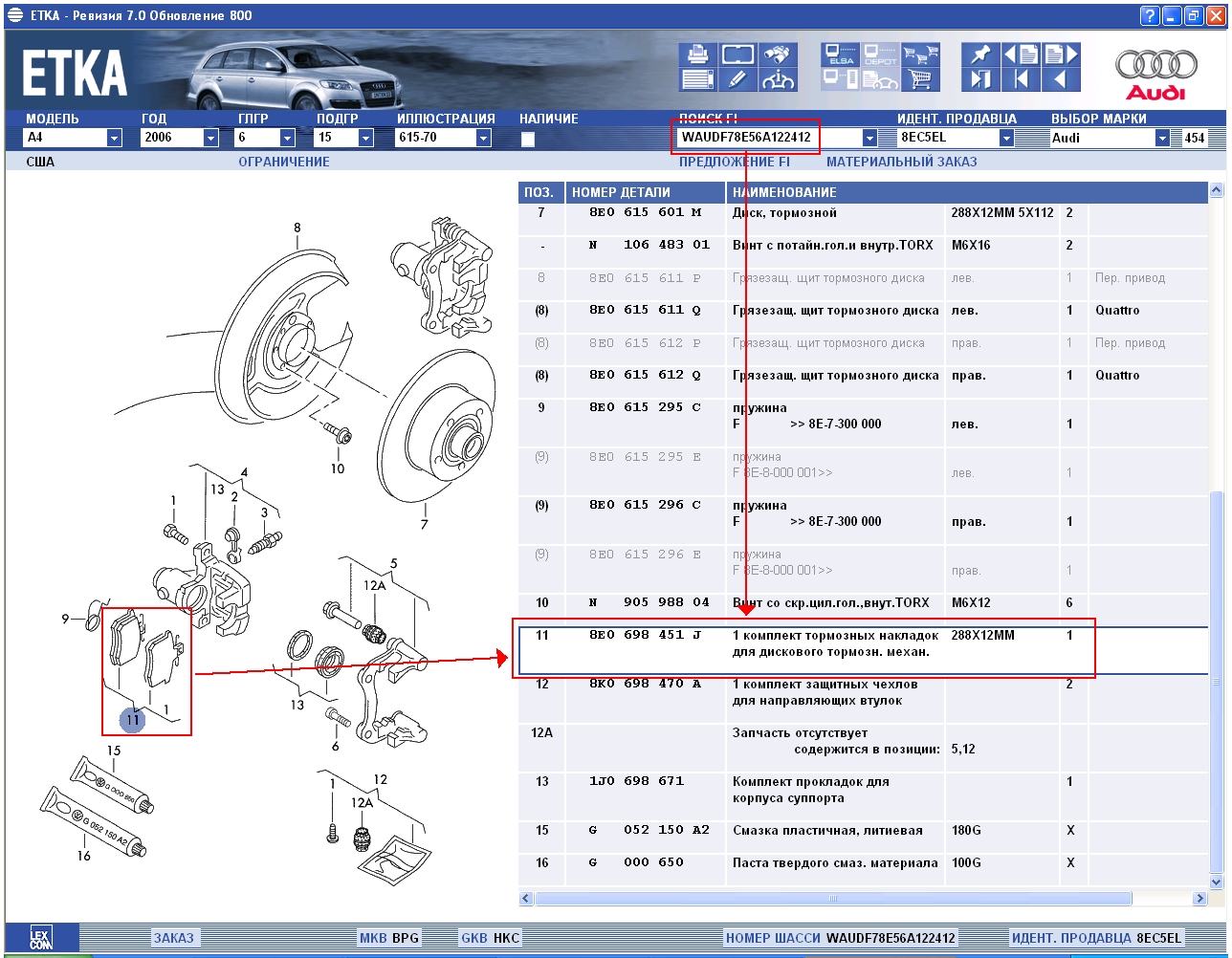Click the ОГРАНИЧЕНИЕ link
This screenshot has height=958, width=1232.
coord(284,162)
